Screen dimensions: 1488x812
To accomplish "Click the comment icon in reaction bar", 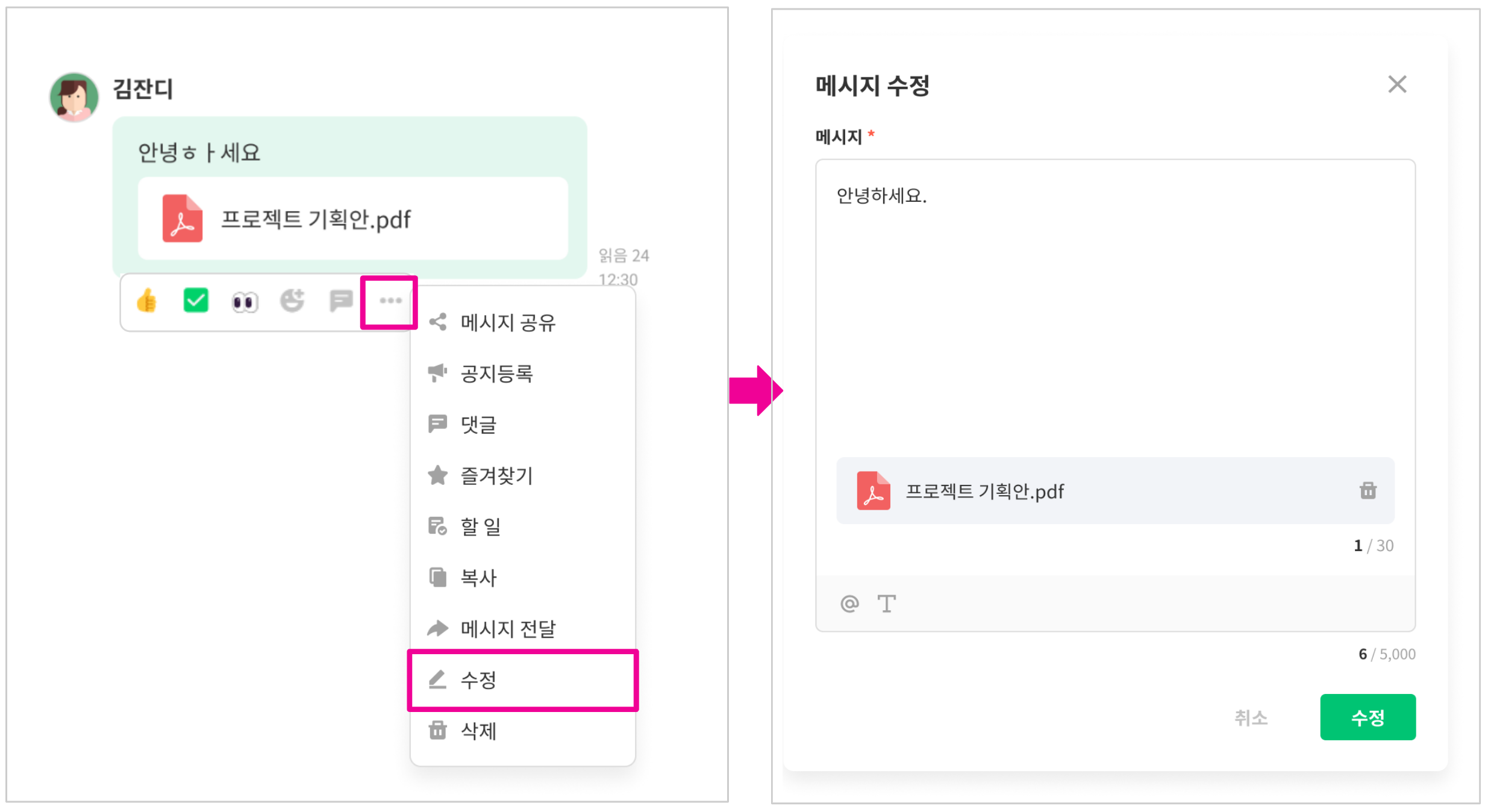I will pyautogui.click(x=340, y=301).
